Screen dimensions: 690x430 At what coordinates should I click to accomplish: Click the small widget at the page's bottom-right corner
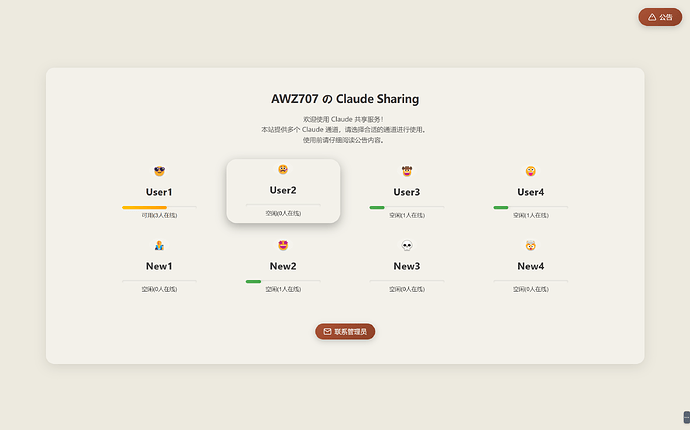(686, 417)
